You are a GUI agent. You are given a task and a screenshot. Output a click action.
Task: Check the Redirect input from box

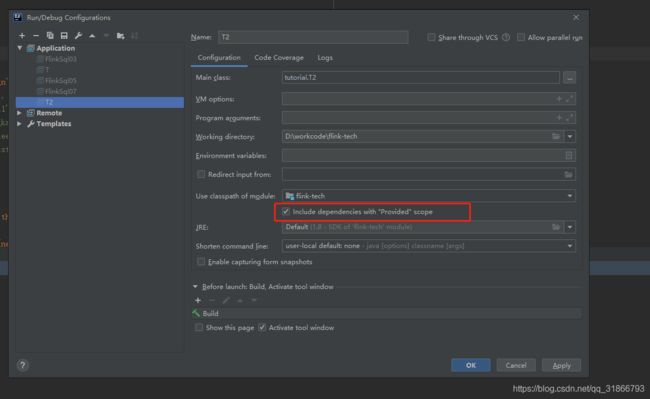[201, 174]
